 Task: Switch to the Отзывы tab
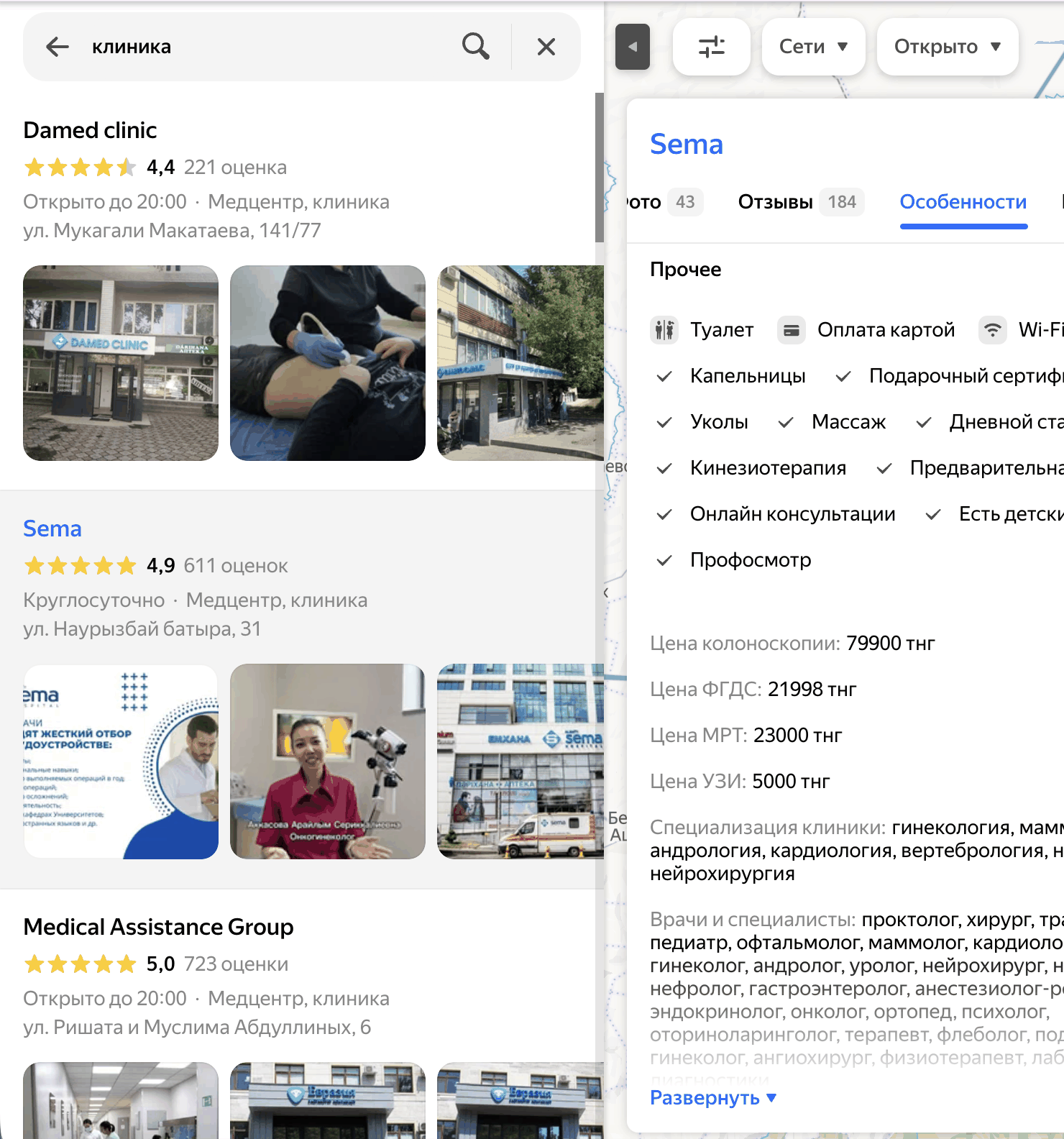(801, 202)
